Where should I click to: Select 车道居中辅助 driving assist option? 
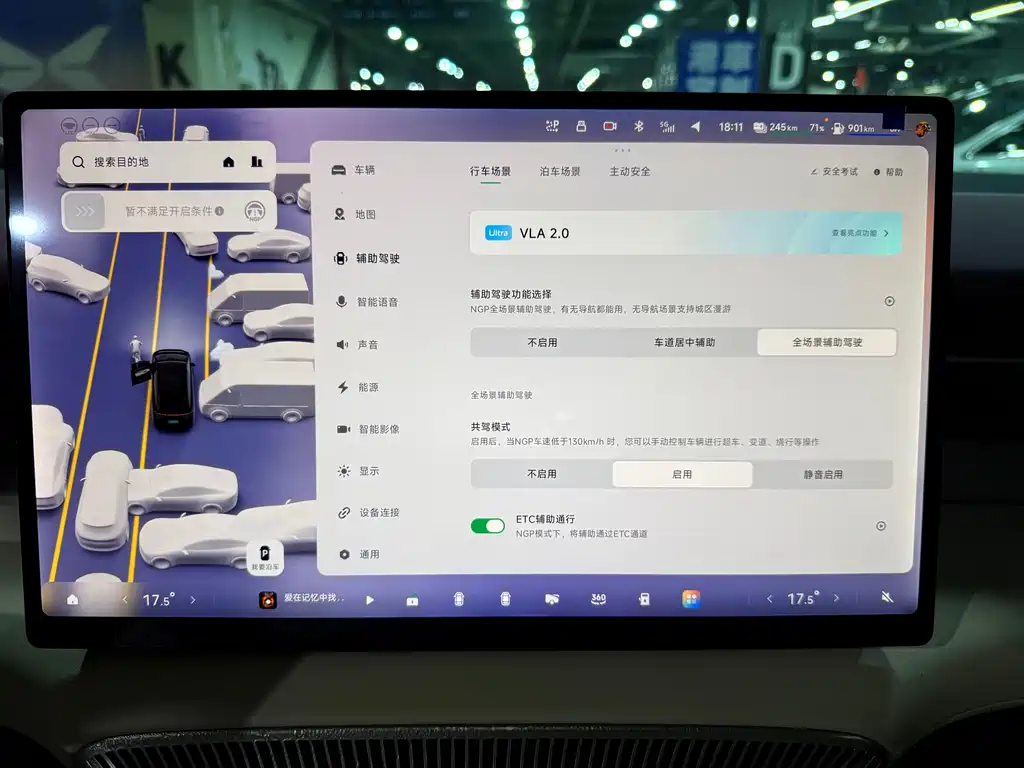point(684,342)
